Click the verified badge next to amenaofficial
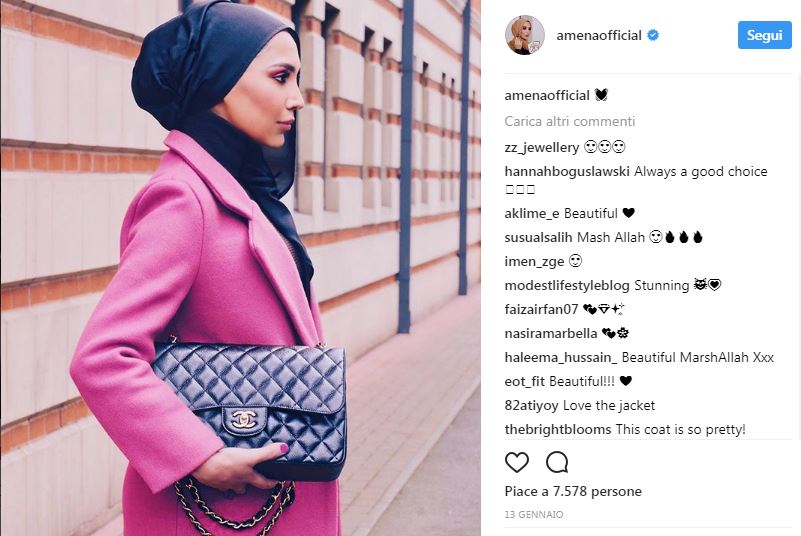 [x=653, y=35]
